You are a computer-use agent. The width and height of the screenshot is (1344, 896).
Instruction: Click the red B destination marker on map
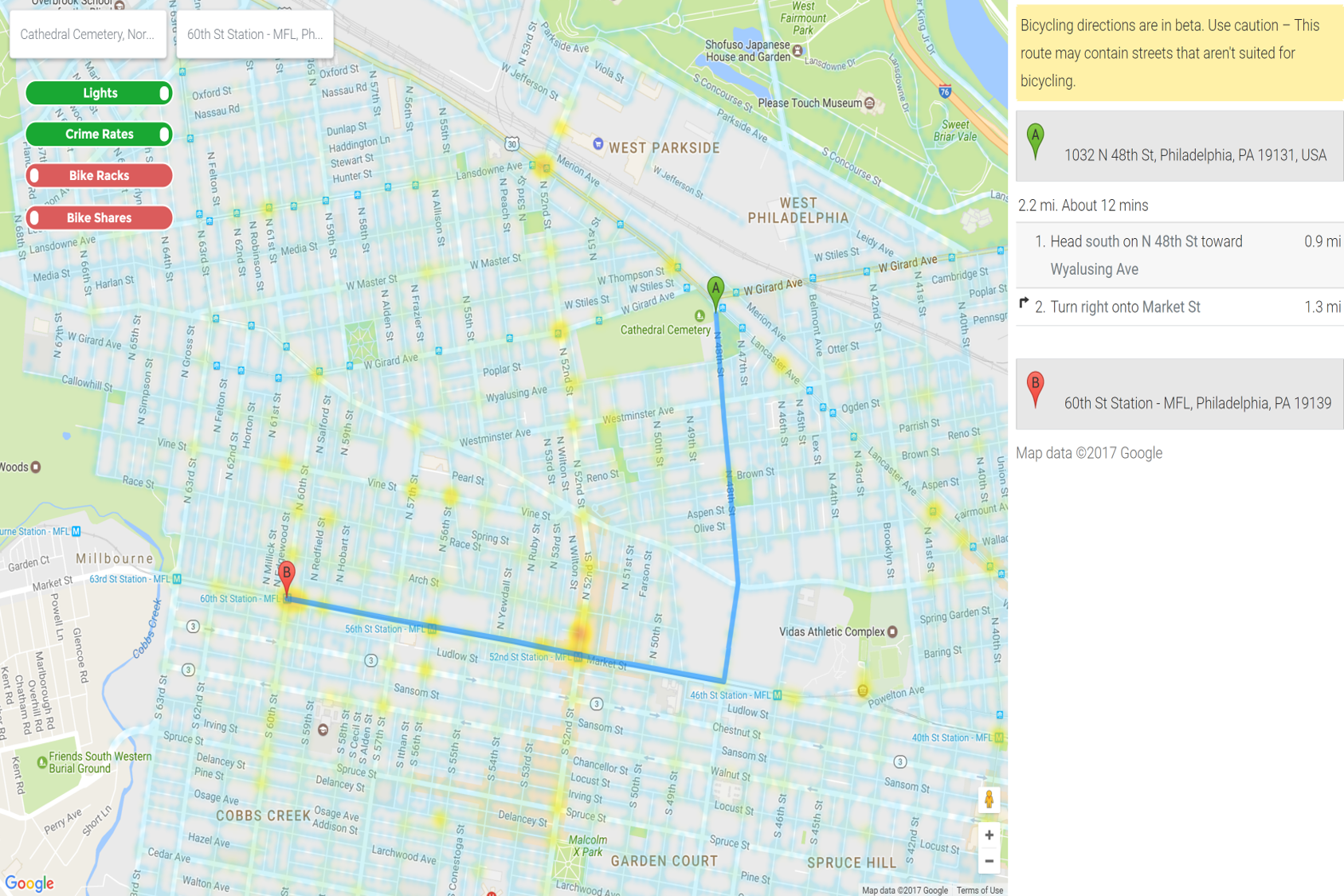(x=287, y=577)
